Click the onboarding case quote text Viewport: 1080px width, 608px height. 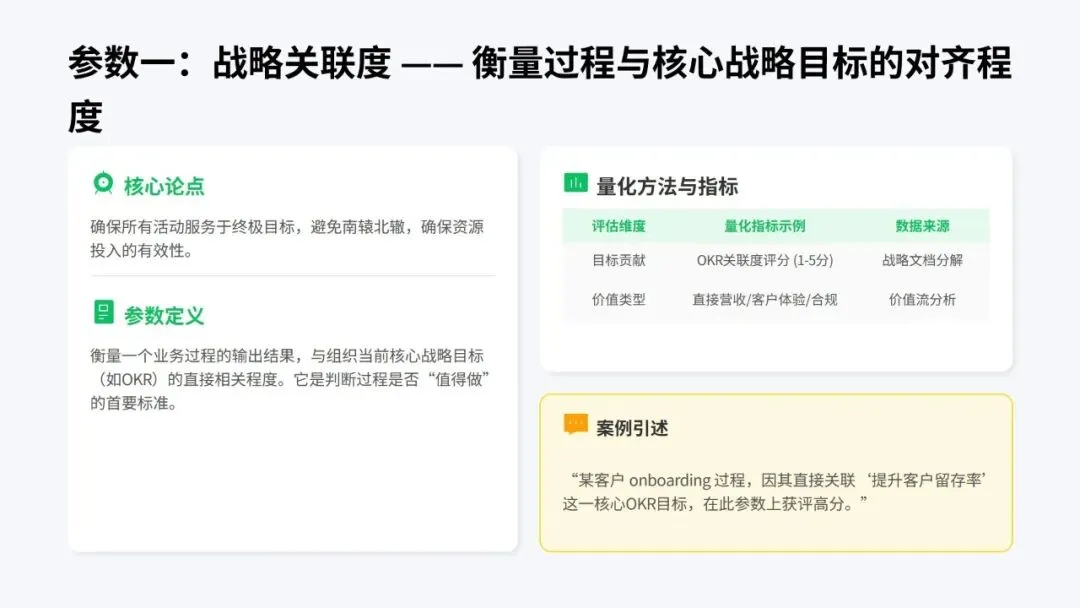click(775, 492)
